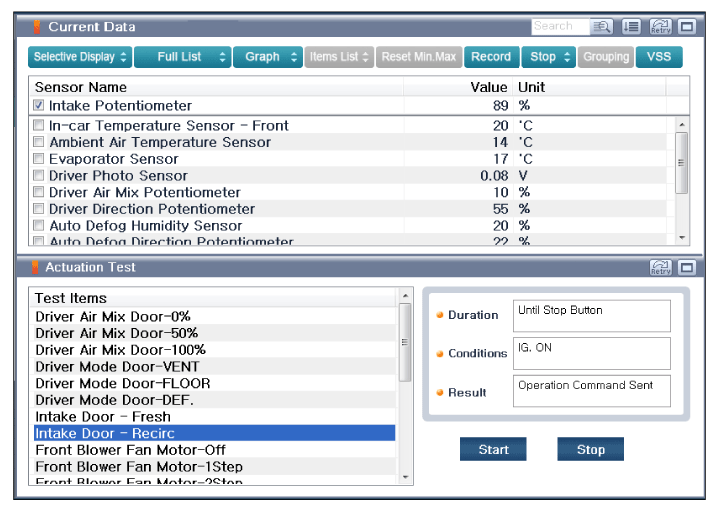Open the Stop dropdown in the toolbar

point(549,57)
